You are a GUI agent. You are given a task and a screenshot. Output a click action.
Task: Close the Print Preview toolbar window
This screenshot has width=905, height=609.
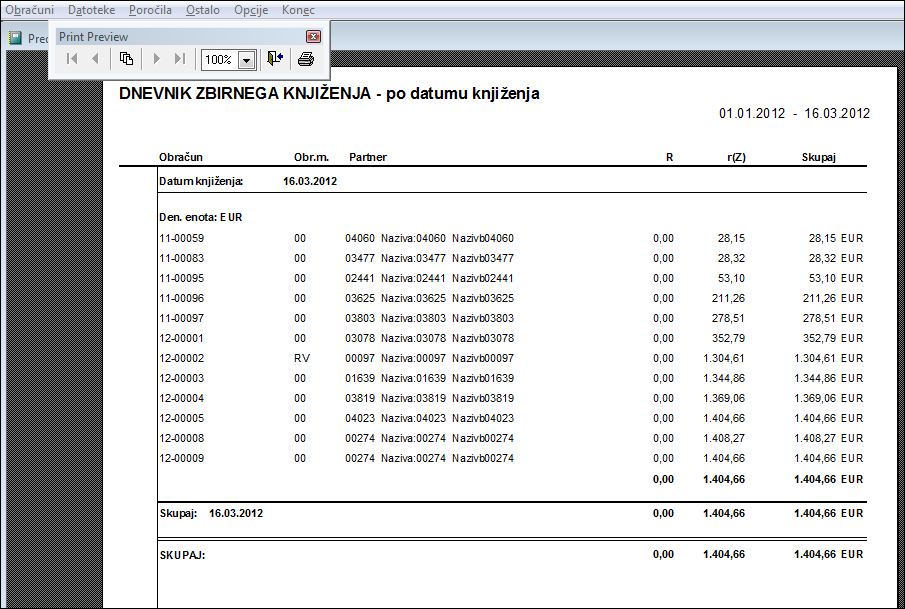coord(313,37)
